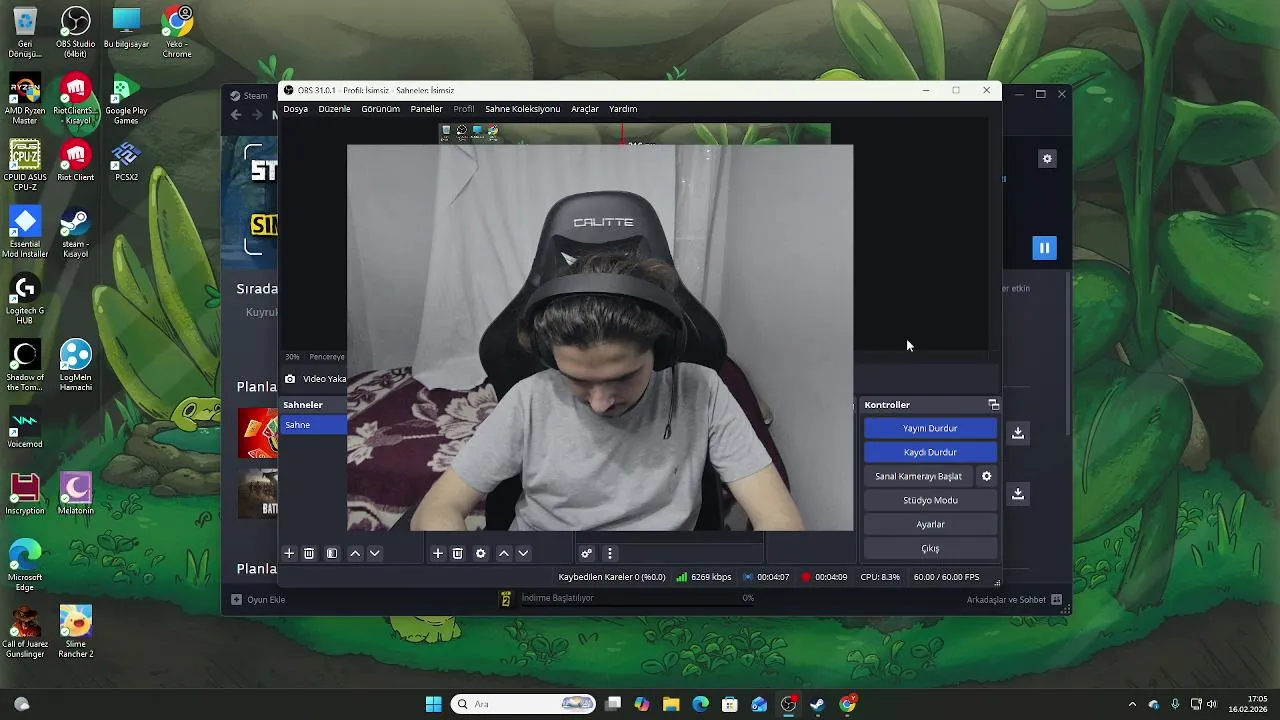This screenshot has height=720, width=1280.
Task: Move source up arrow in sources toolbar
Action: click(x=504, y=553)
